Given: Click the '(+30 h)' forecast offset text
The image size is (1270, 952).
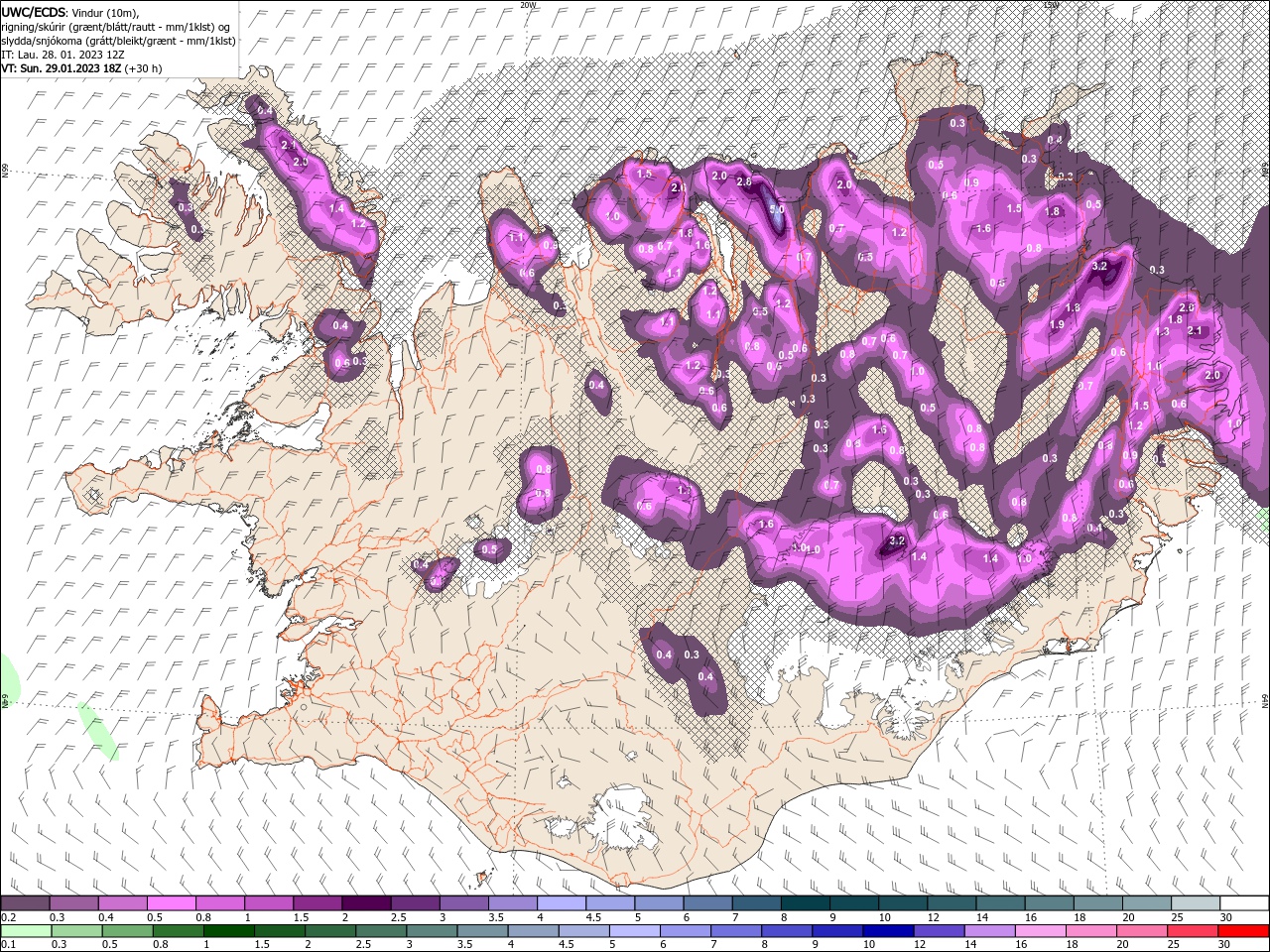Looking at the screenshot, I should click(x=144, y=68).
